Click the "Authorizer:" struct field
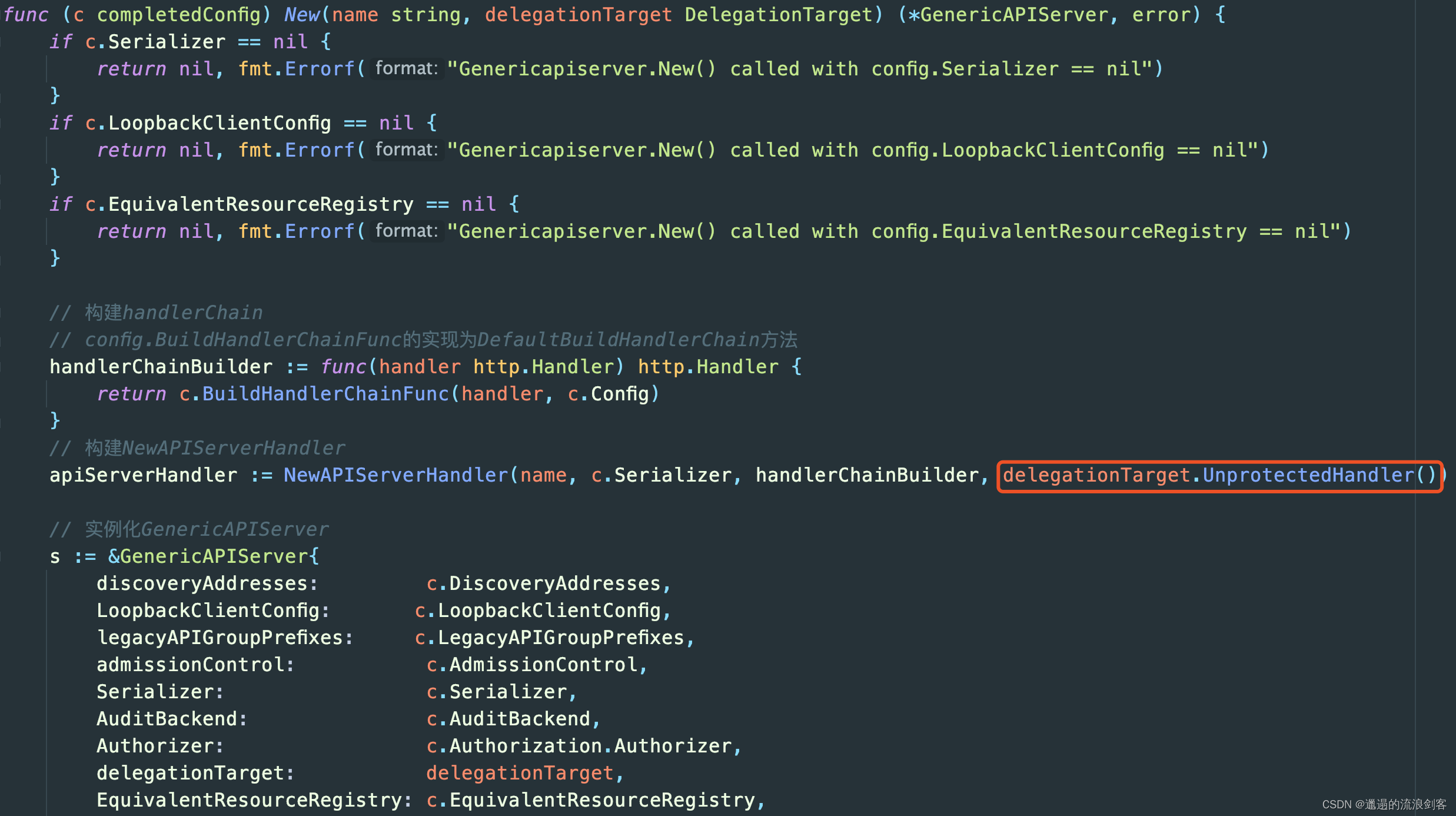Screen dimensions: 1456x816 click(160, 745)
